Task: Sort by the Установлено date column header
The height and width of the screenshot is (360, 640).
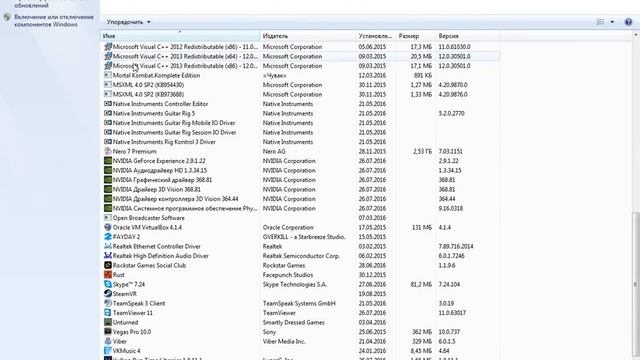Action: click(x=376, y=36)
